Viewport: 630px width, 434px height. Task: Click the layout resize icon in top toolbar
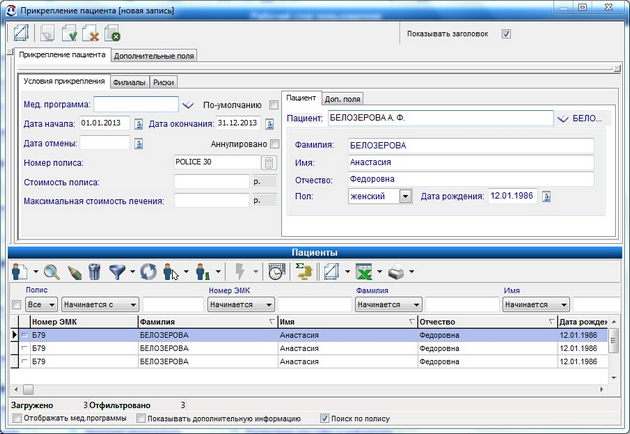(21, 33)
